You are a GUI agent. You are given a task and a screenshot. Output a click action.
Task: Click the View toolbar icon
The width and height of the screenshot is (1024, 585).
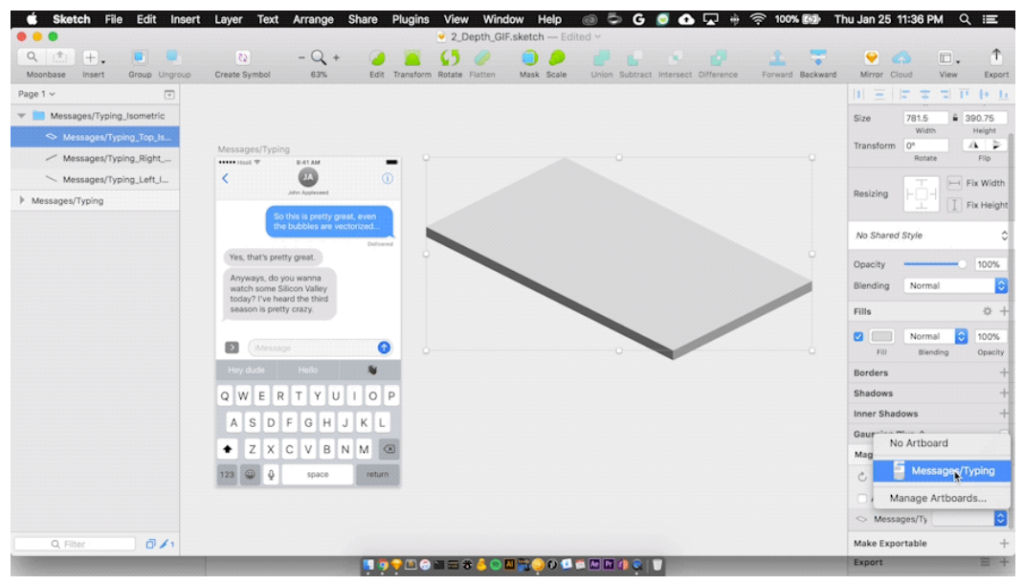click(948, 58)
